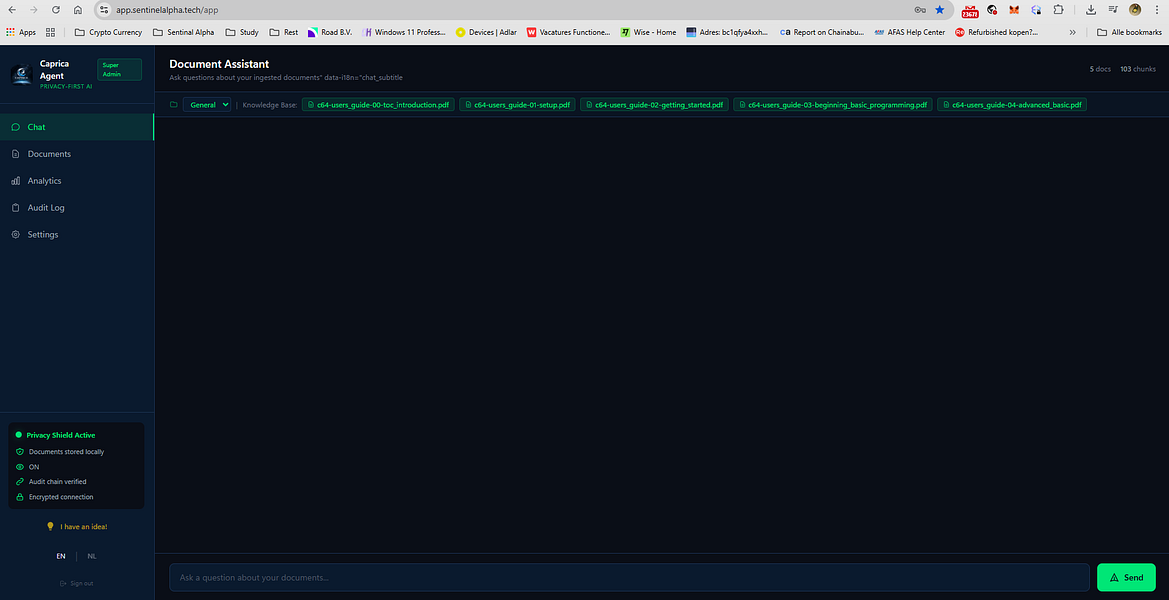This screenshot has width=1169, height=600.
Task: Open the Audit Log page
Action: (x=77, y=207)
